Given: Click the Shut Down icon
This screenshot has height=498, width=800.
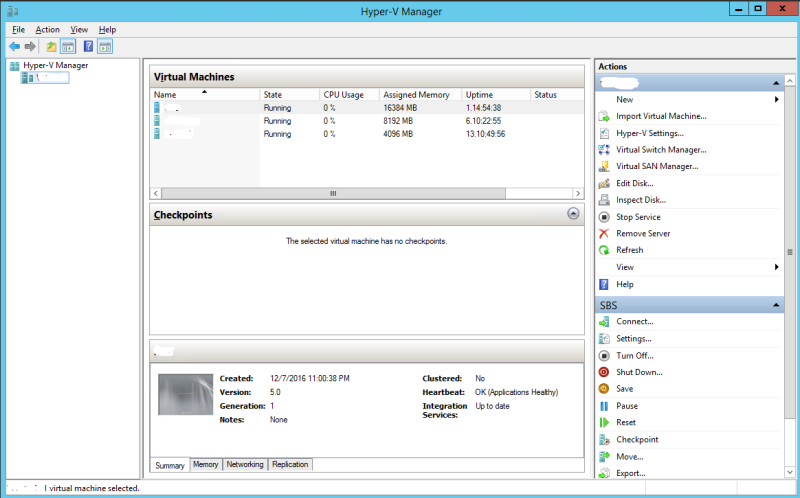Looking at the screenshot, I should point(604,372).
